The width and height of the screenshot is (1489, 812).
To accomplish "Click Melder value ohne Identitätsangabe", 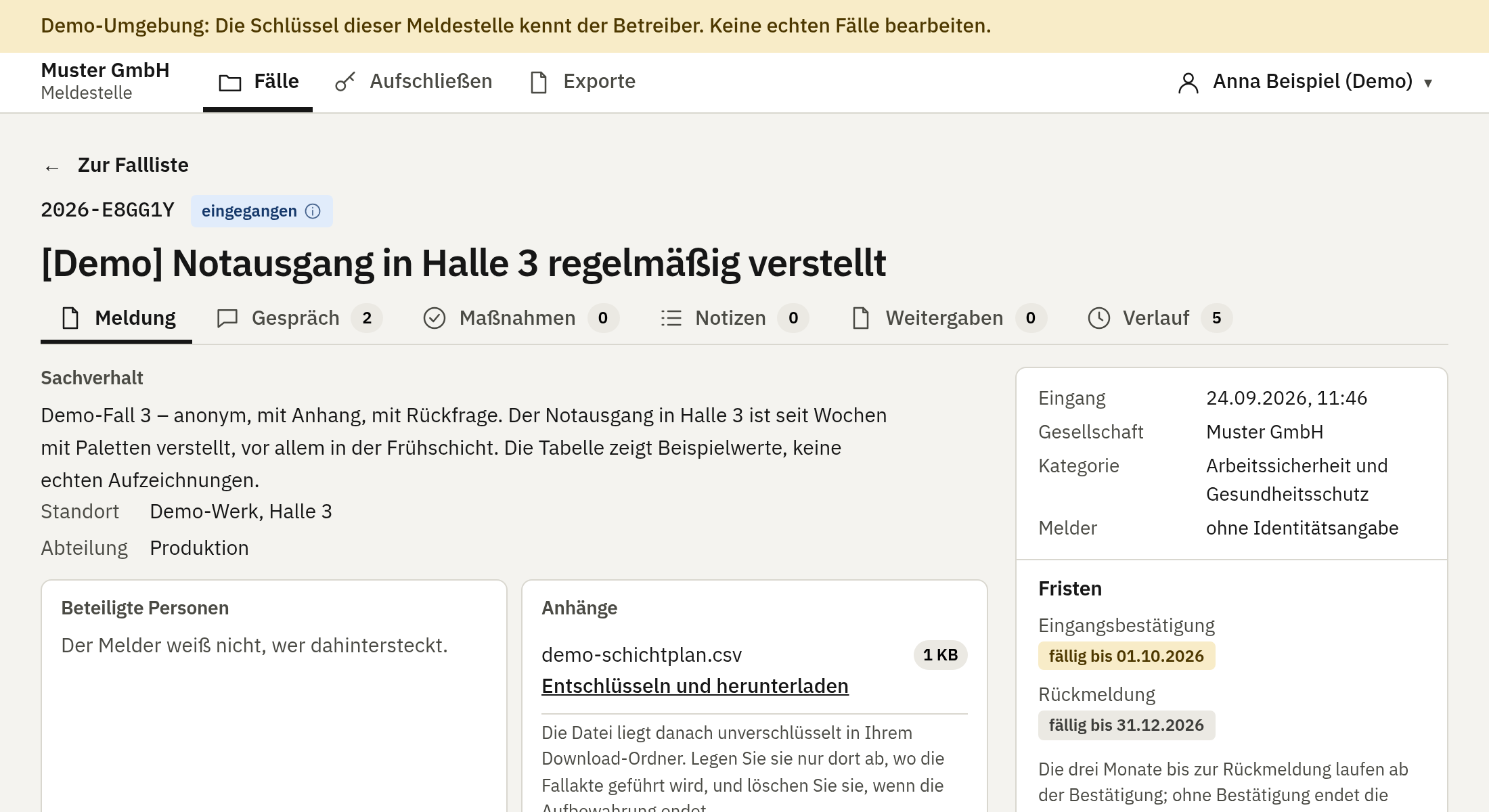I will click(x=1302, y=528).
